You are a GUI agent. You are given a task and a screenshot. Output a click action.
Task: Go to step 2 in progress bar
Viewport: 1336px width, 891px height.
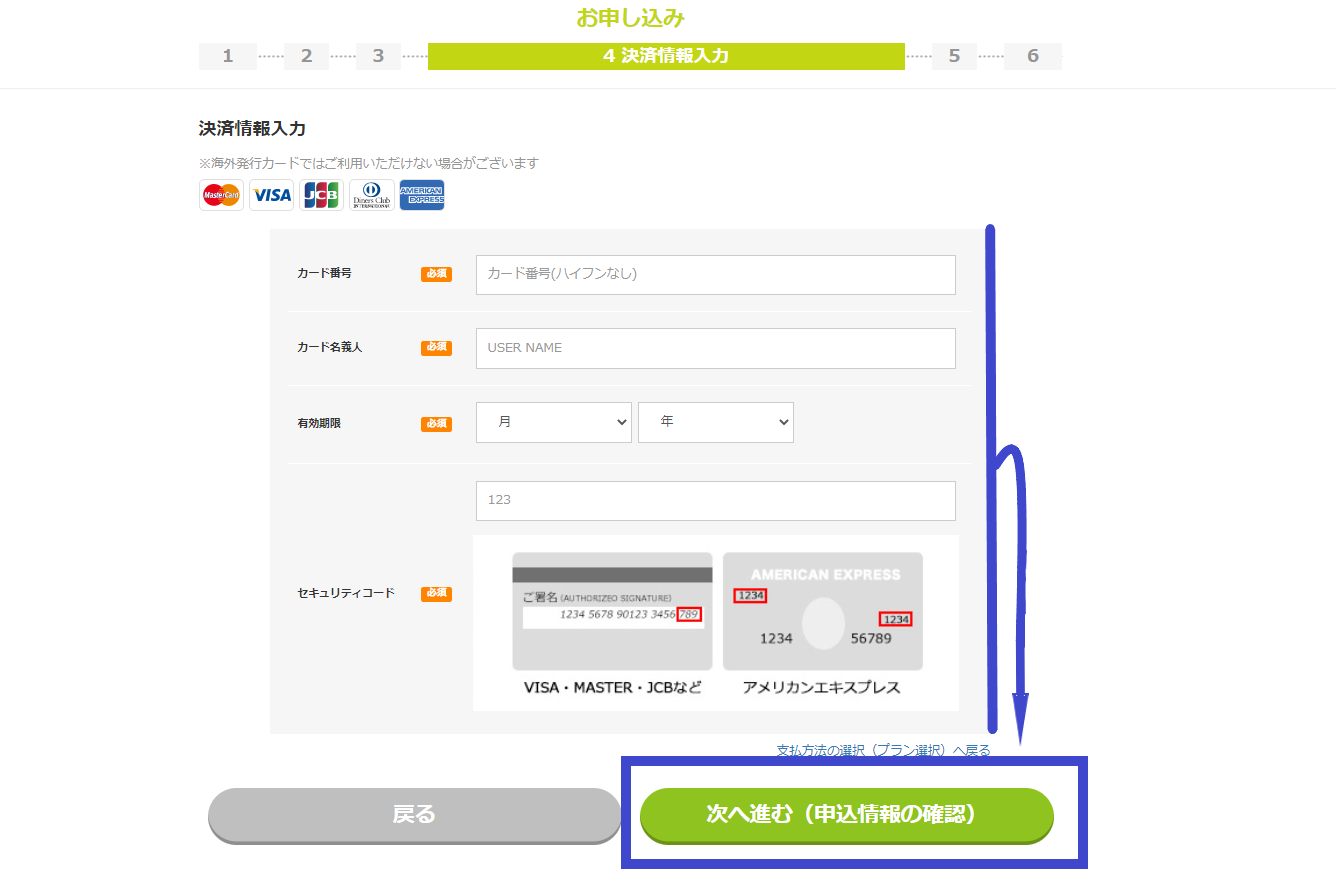point(307,56)
